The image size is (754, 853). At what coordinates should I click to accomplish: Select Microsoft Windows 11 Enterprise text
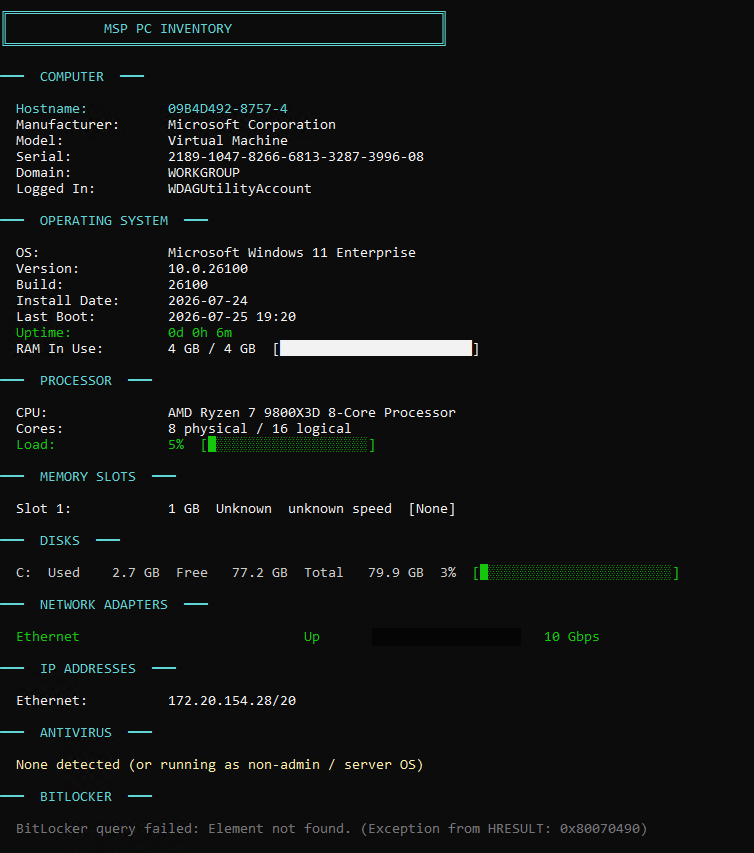(x=292, y=253)
